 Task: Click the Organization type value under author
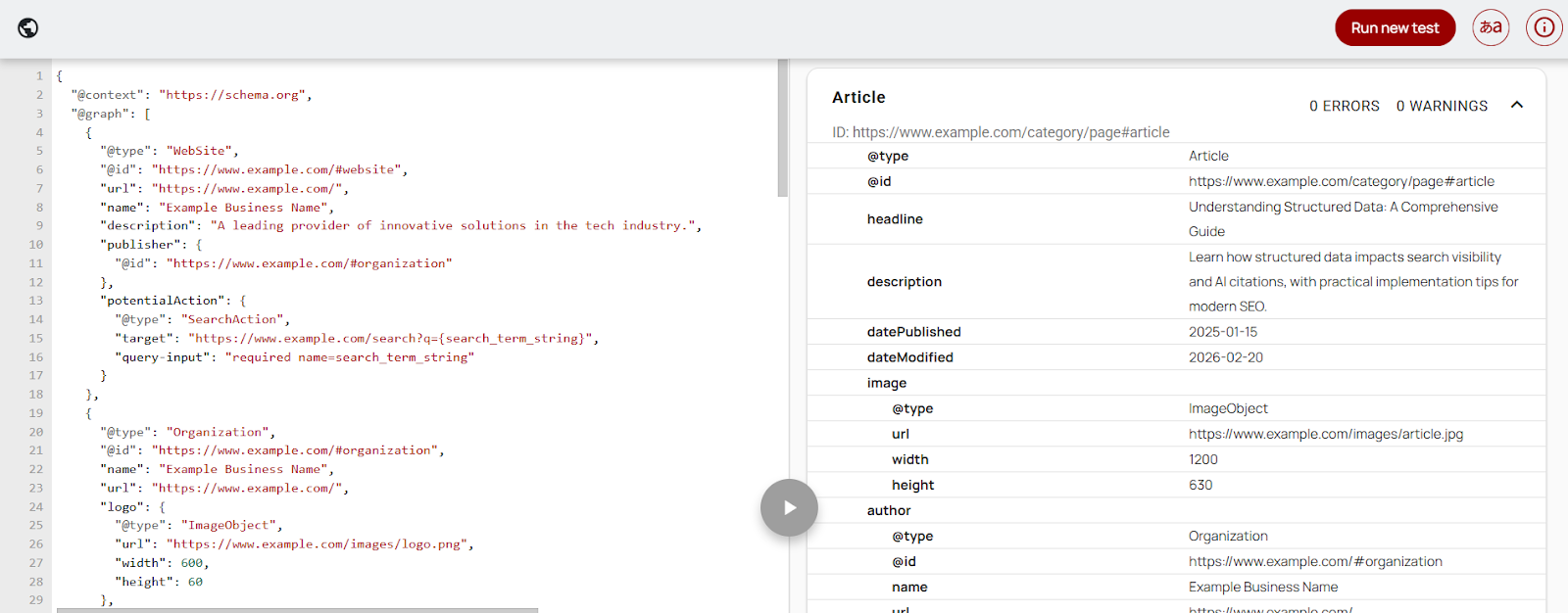coord(1228,536)
